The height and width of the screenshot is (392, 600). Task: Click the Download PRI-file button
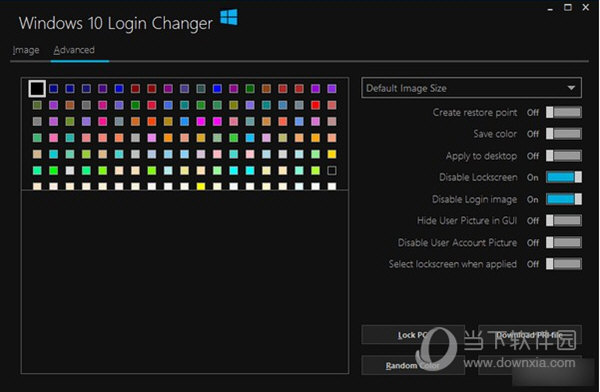530,335
